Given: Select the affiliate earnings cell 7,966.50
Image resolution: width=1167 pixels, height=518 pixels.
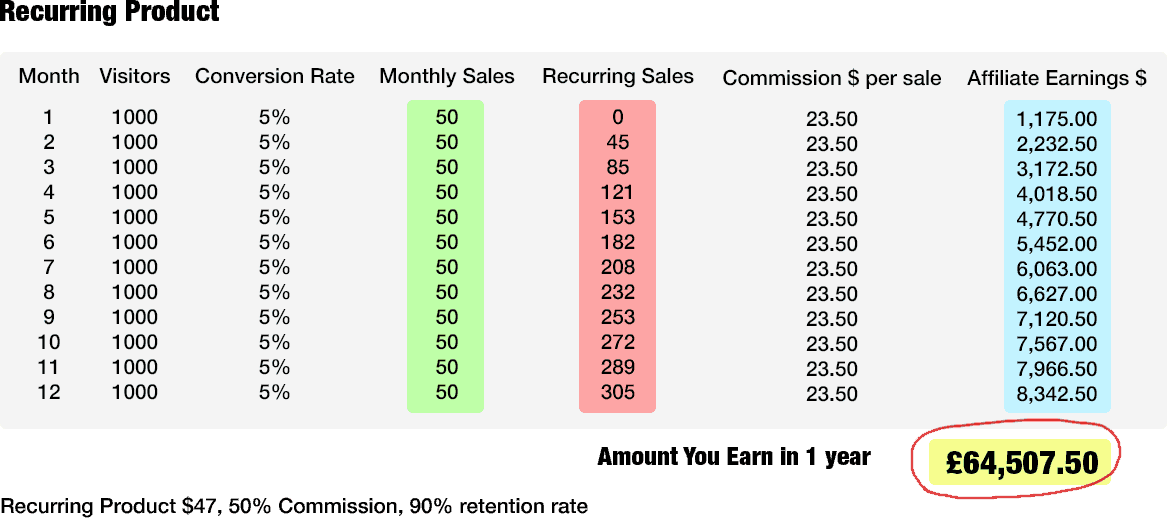Looking at the screenshot, I should click(x=1057, y=369).
